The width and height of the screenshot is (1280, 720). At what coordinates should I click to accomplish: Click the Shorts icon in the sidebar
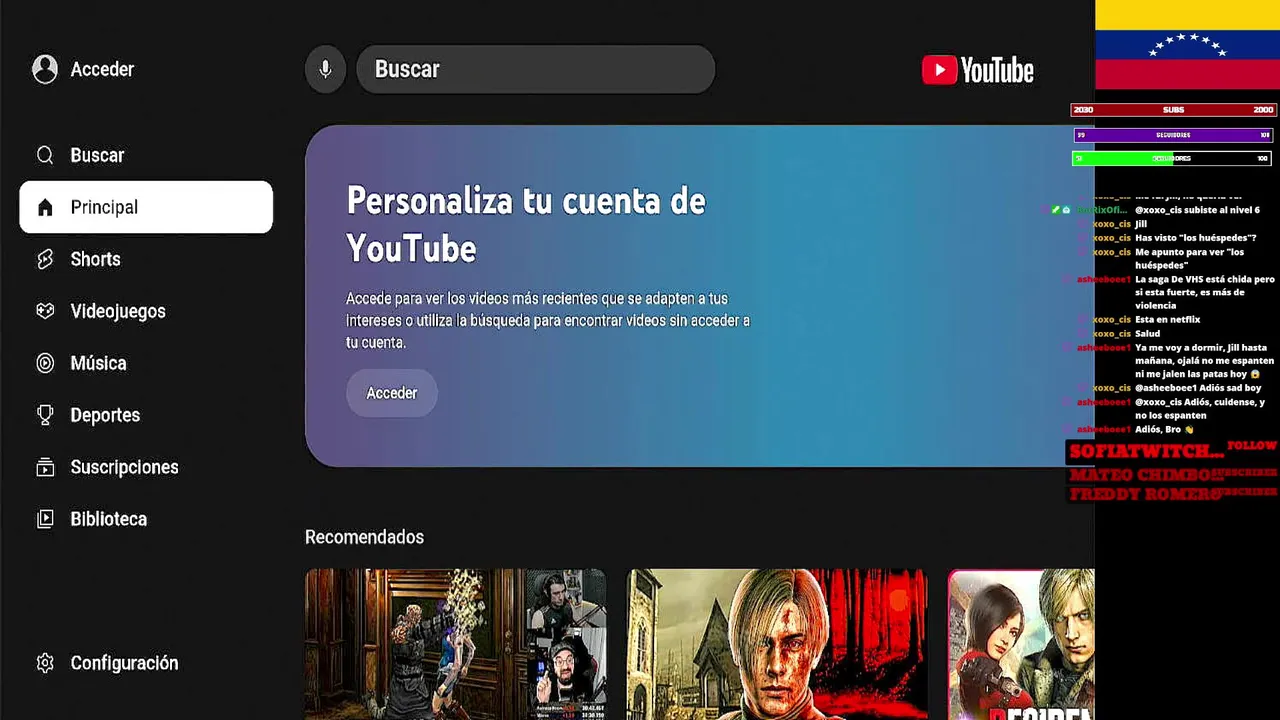coord(45,259)
